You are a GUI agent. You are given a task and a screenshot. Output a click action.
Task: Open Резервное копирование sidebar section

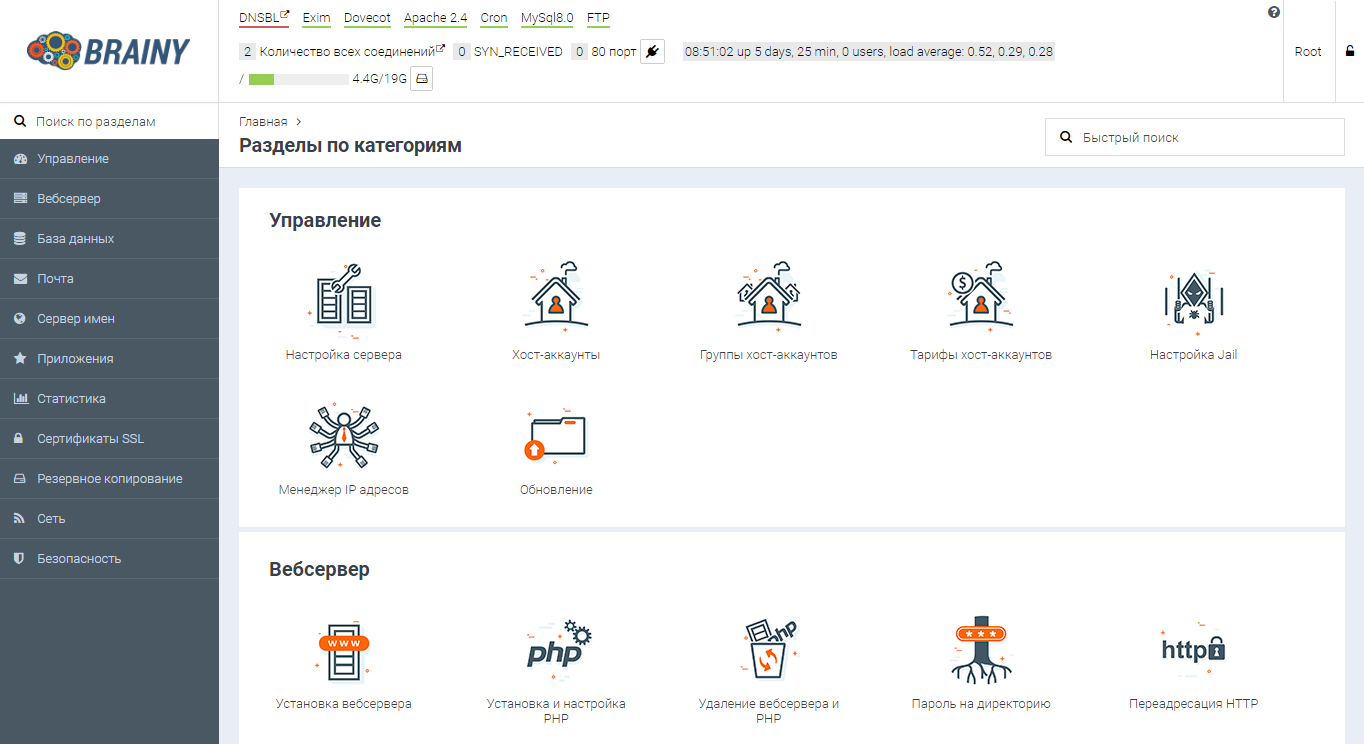pos(109,479)
